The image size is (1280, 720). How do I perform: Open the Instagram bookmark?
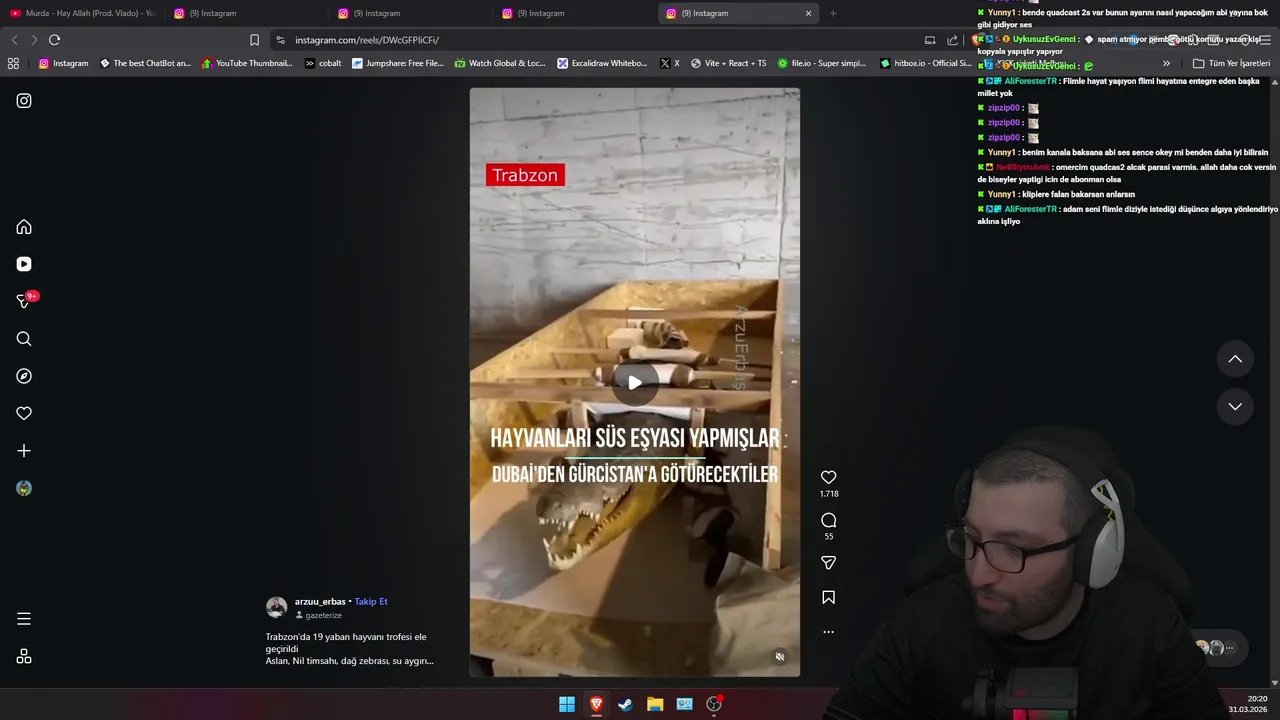(x=63, y=63)
